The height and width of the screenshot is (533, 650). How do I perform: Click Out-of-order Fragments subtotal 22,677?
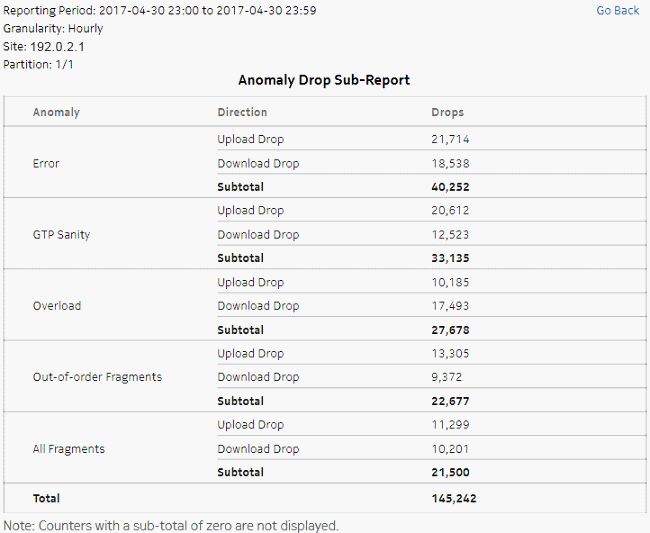[x=450, y=401]
